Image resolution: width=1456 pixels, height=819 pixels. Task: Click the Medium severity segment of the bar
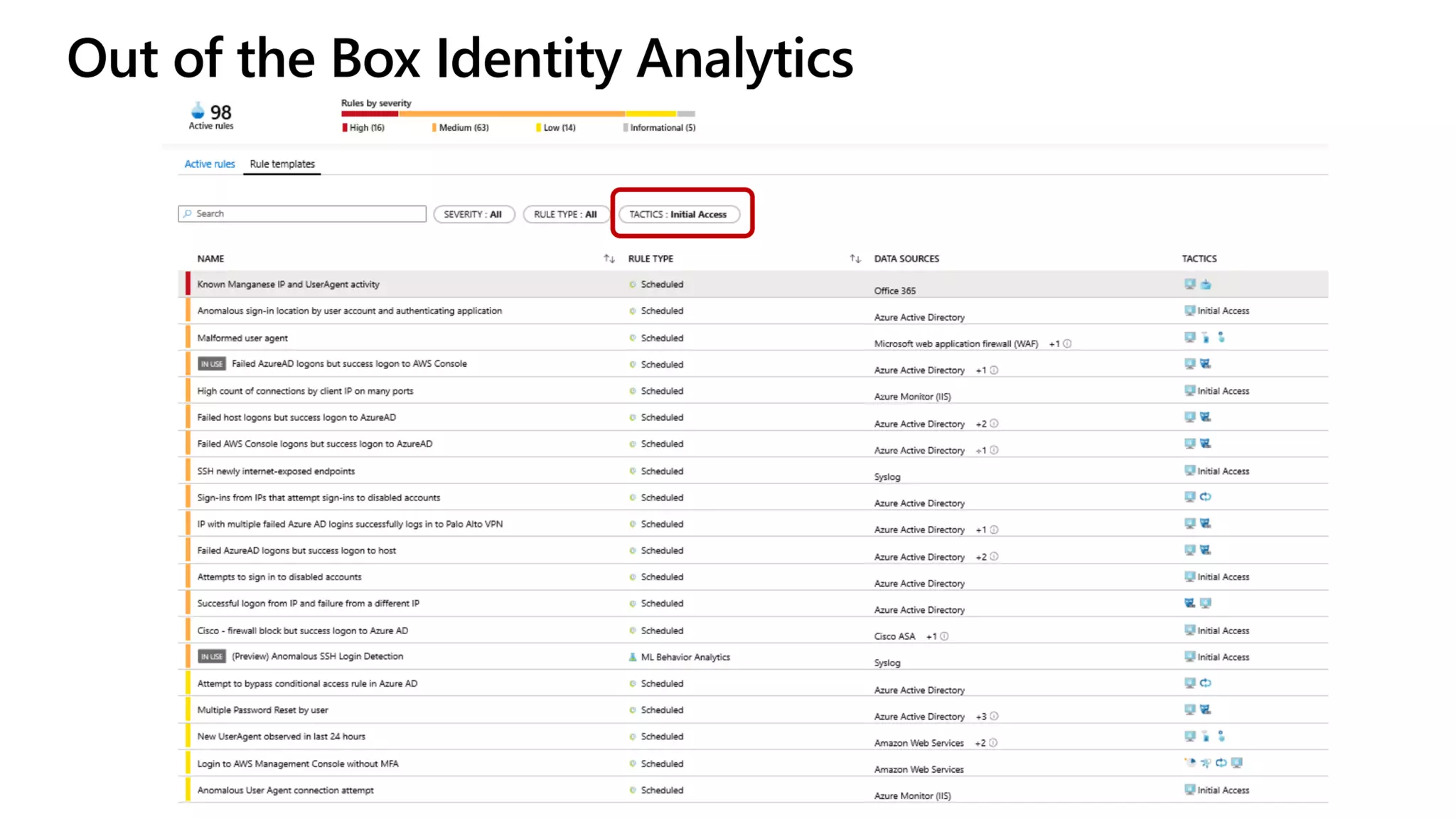pyautogui.click(x=512, y=114)
